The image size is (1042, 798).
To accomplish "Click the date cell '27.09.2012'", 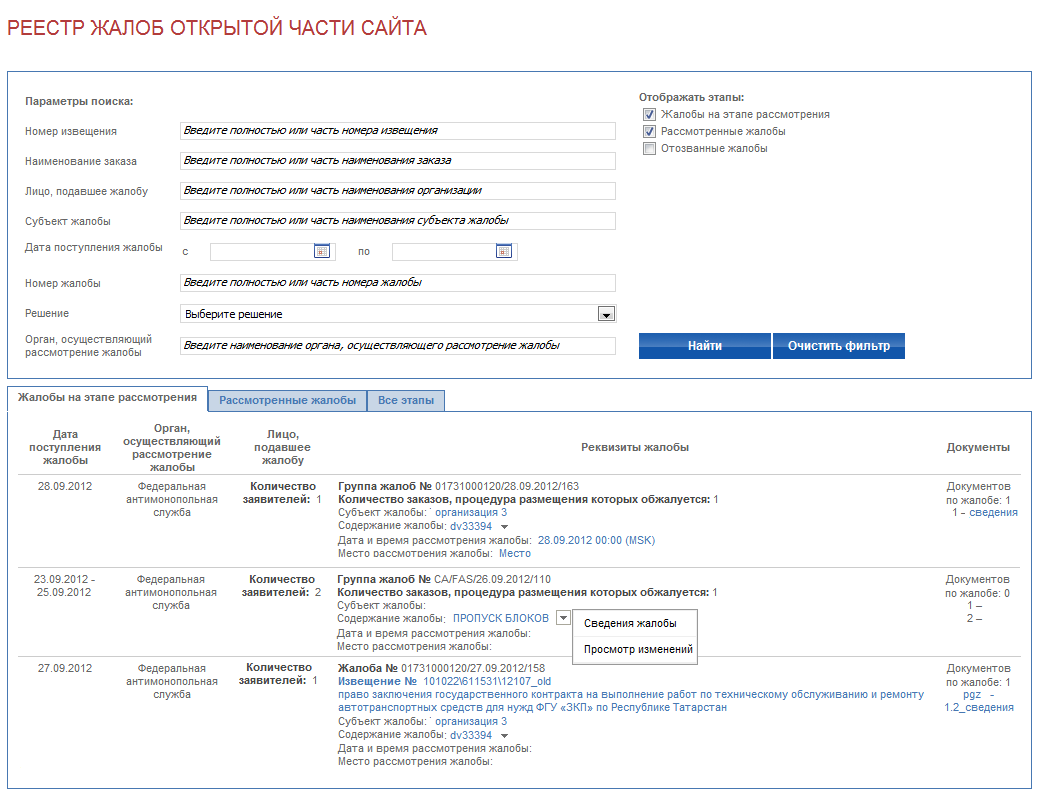I will 65,668.
